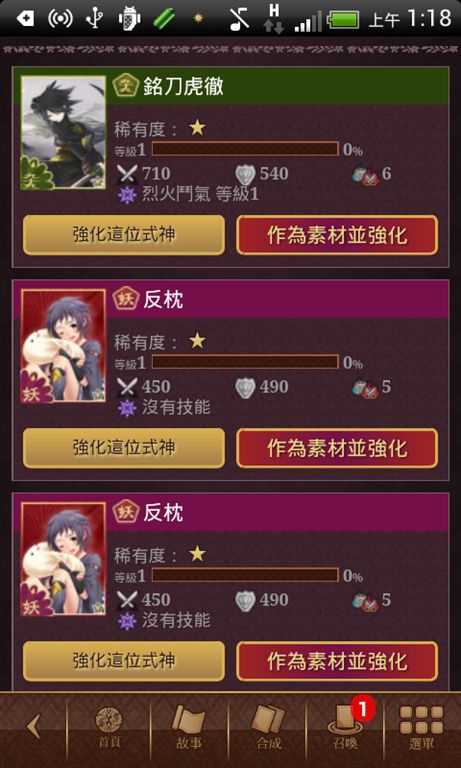Image resolution: width=461 pixels, height=768 pixels.
Task: Tap the crossed swords attack icon showing 710
Action: (127, 173)
